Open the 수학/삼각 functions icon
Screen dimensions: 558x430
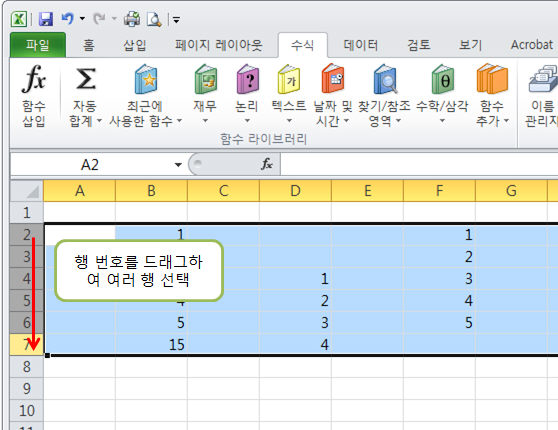(442, 79)
